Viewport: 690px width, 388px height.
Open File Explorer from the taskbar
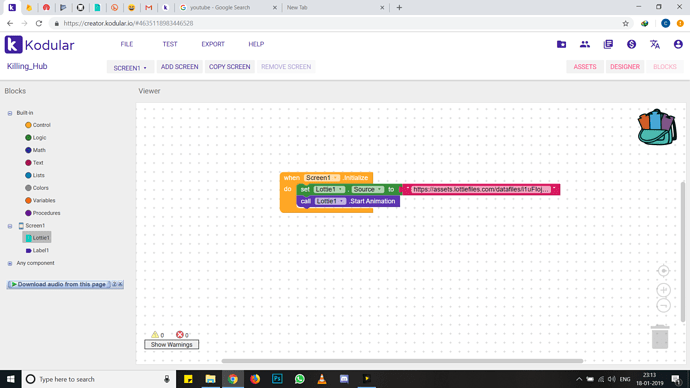[x=210, y=379]
